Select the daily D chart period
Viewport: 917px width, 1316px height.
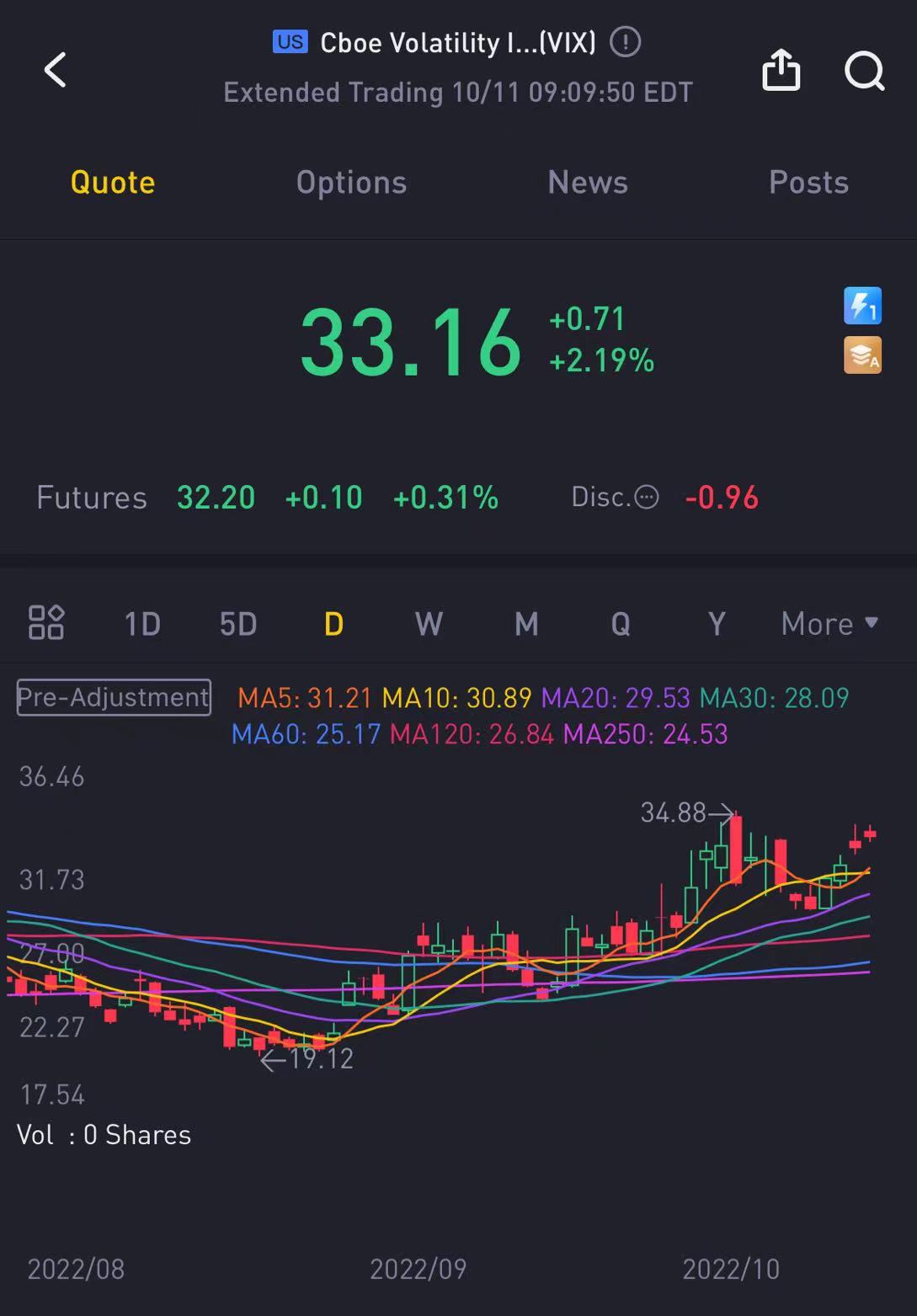click(x=334, y=624)
